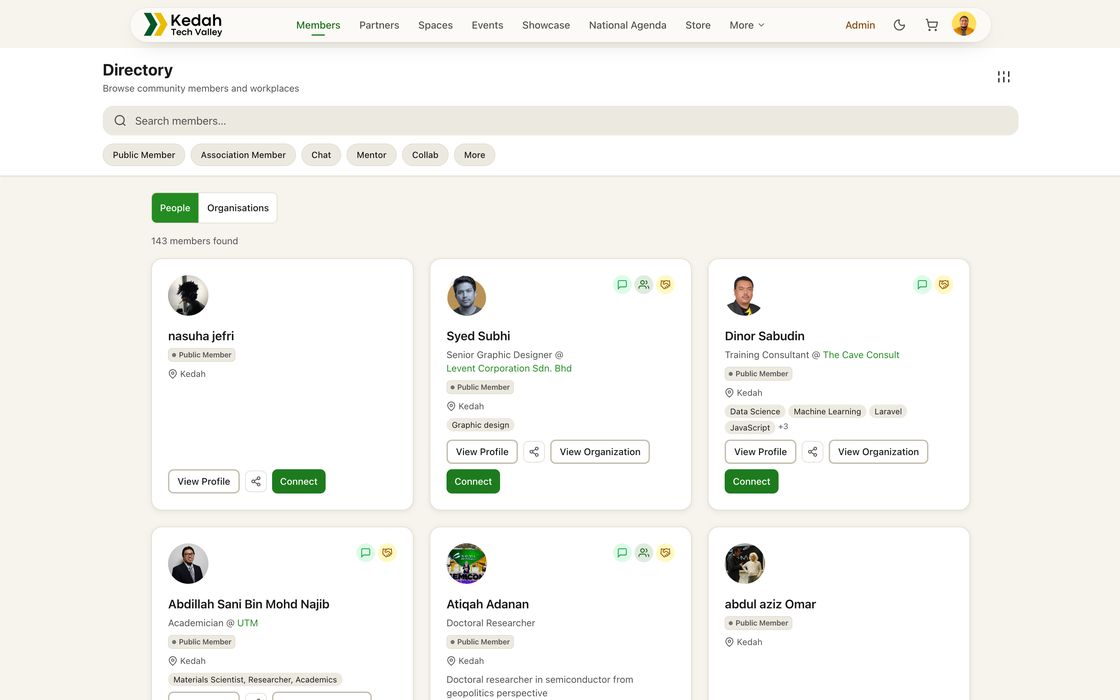Open the user avatar in navbar
The height and width of the screenshot is (700, 1120).
[x=964, y=24]
